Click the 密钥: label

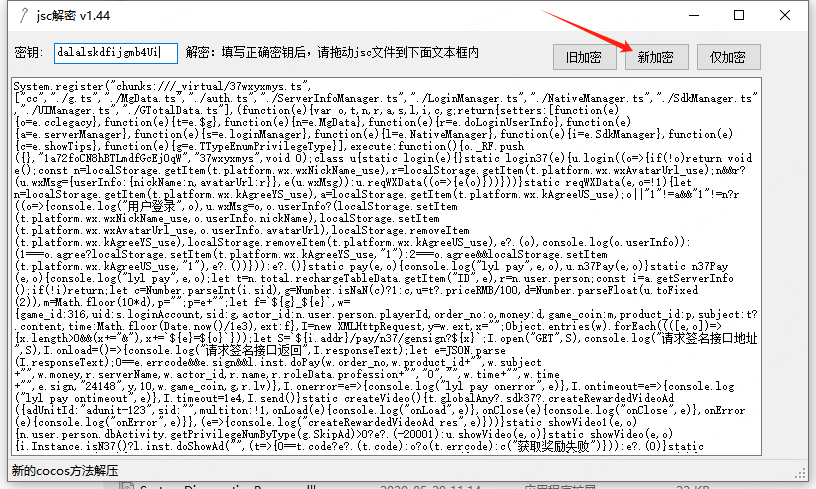(29, 53)
